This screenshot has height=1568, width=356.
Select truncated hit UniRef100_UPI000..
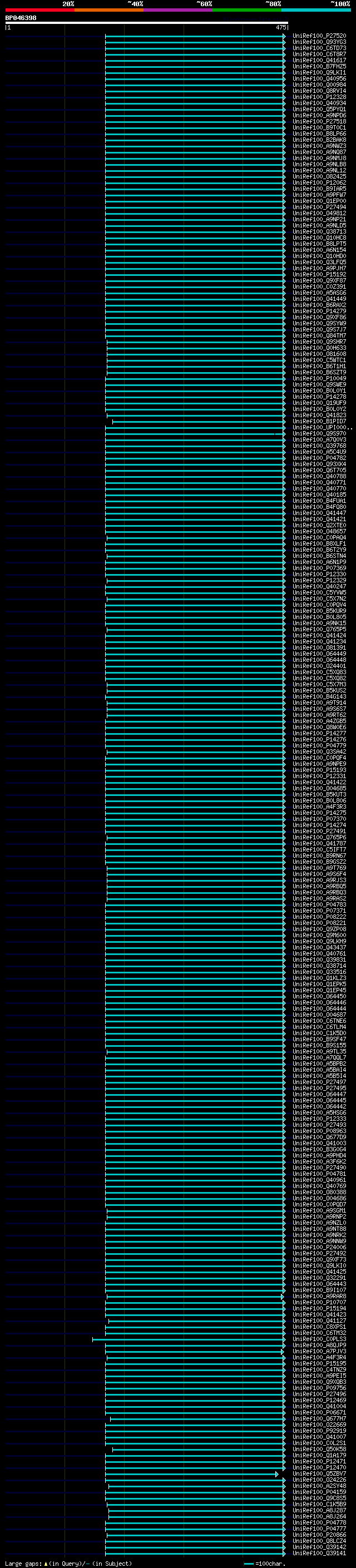coord(322,427)
